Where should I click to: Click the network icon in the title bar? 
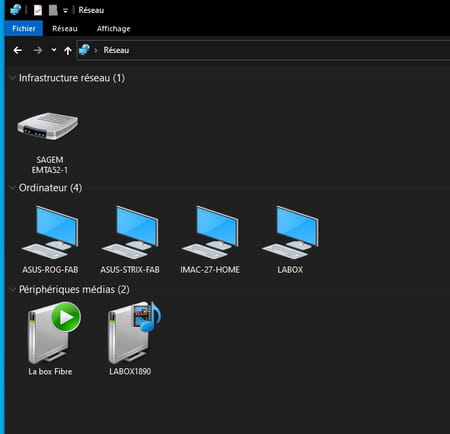[16, 10]
